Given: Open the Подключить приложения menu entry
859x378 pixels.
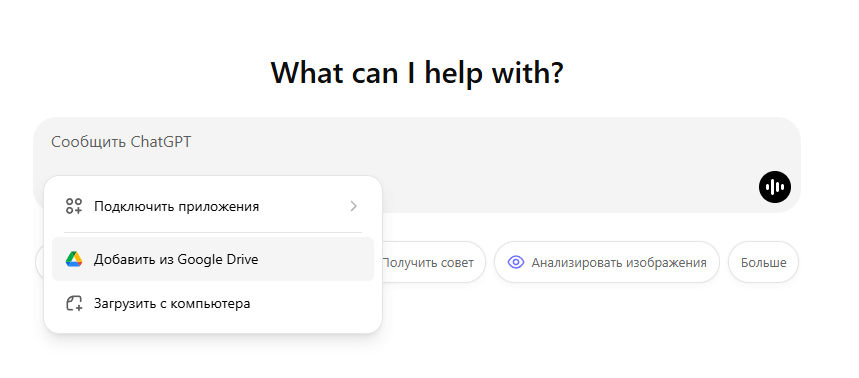Looking at the screenshot, I should click(213, 207).
